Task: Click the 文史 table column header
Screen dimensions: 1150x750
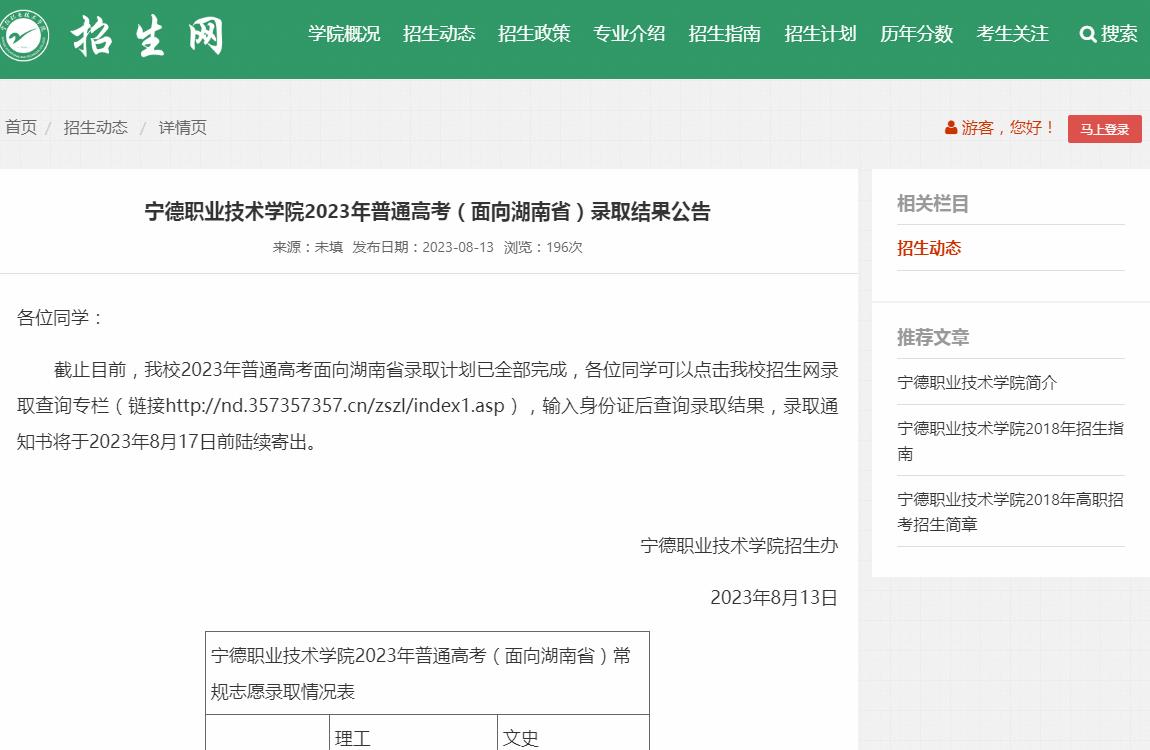Action: click(521, 738)
